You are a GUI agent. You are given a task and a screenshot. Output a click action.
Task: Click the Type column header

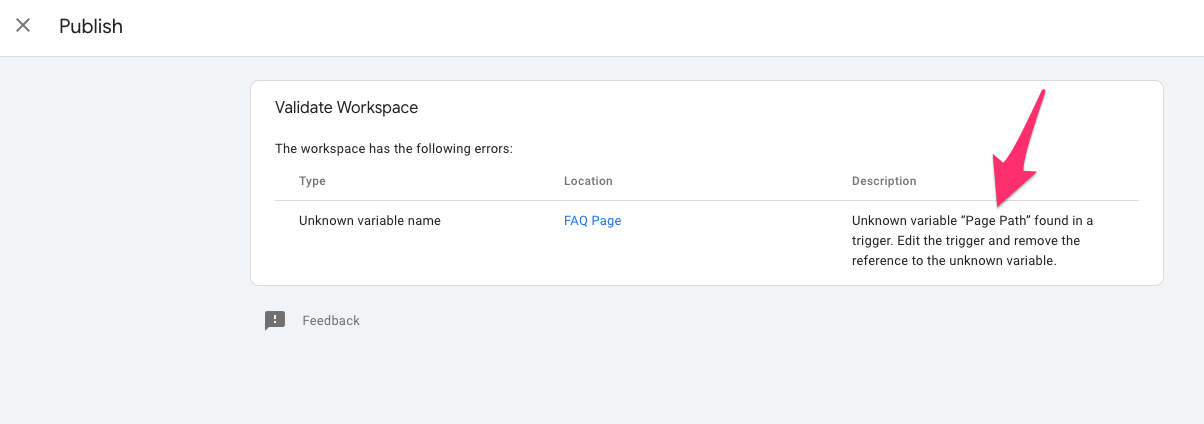pos(312,181)
